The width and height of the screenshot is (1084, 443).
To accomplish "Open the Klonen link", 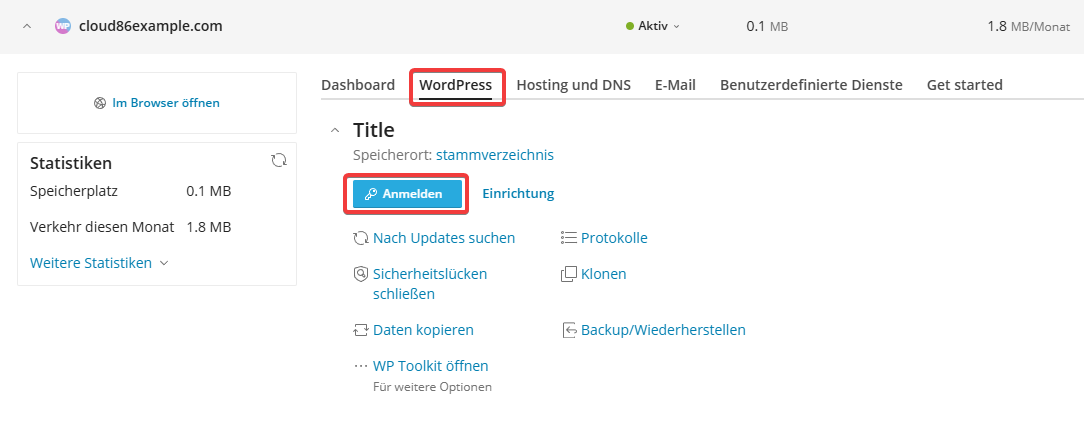I will pyautogui.click(x=604, y=274).
